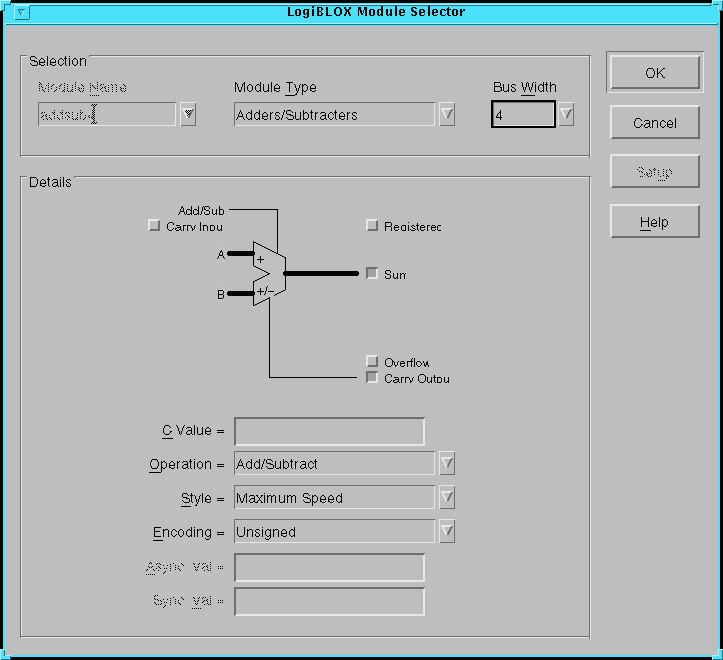Viewport: 723px width, 660px height.
Task: Toggle the Carry Output checkbox
Action: coord(372,378)
